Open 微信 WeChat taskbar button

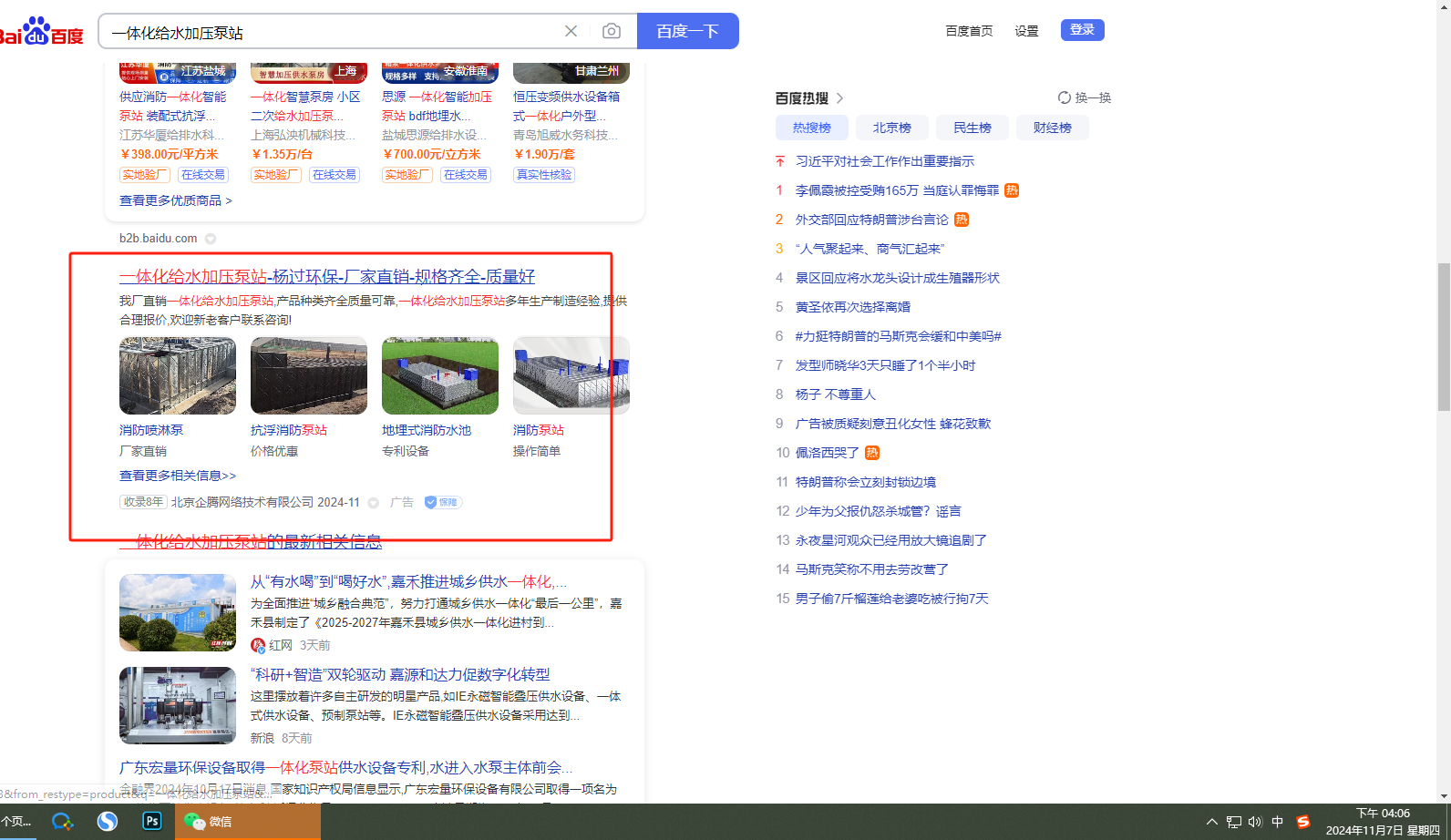(x=248, y=821)
